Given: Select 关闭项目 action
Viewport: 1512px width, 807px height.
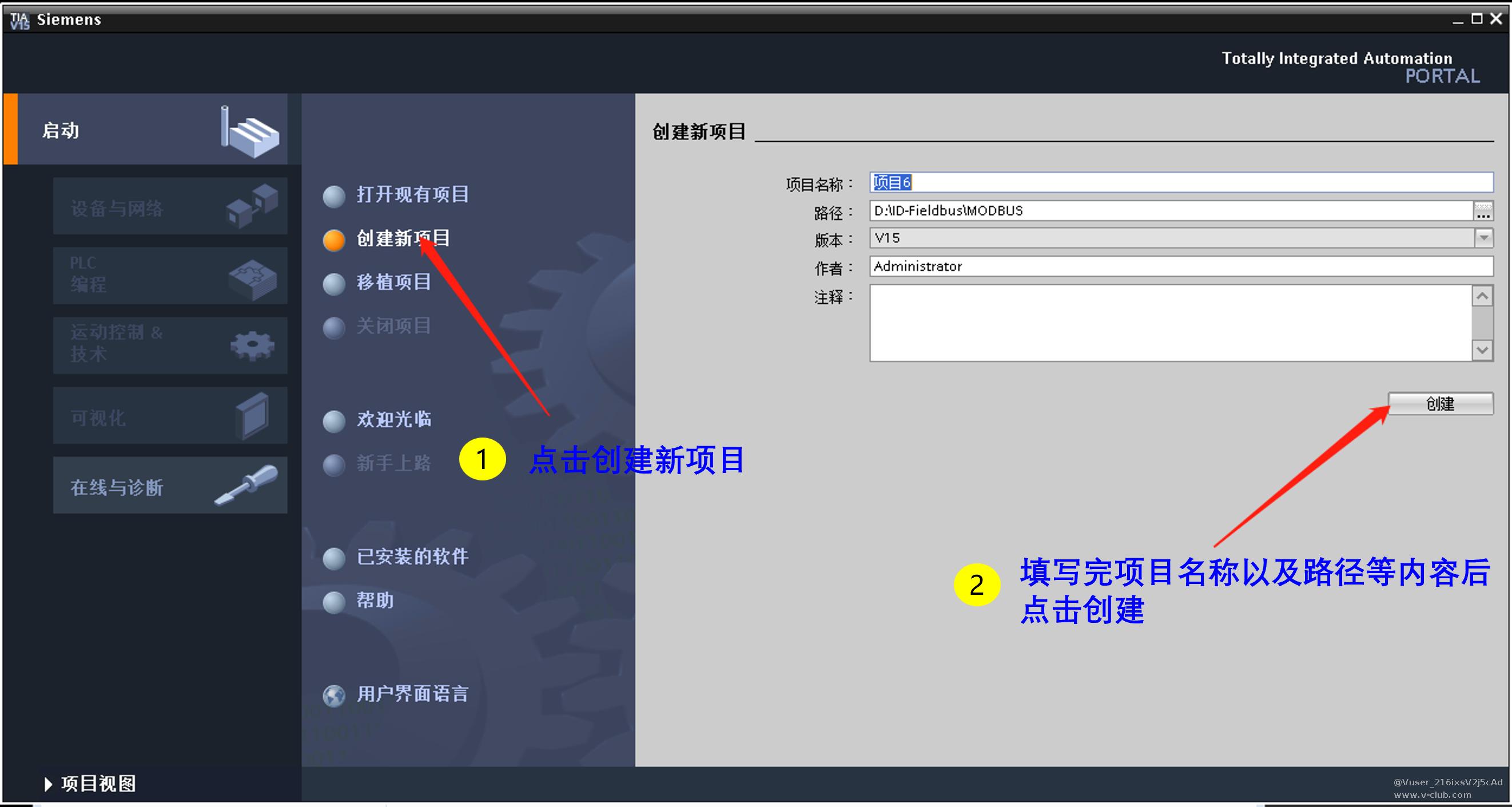Looking at the screenshot, I should click(x=394, y=326).
